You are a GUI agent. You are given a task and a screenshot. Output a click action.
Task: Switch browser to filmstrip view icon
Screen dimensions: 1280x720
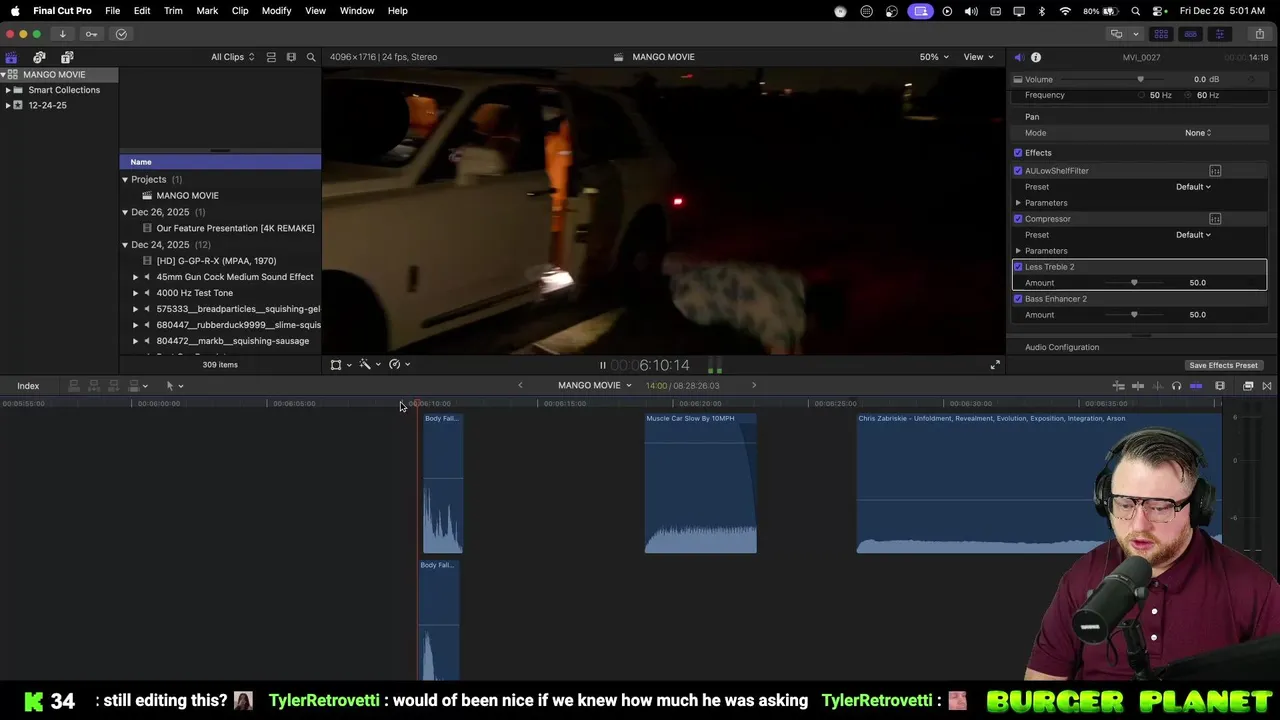click(291, 57)
